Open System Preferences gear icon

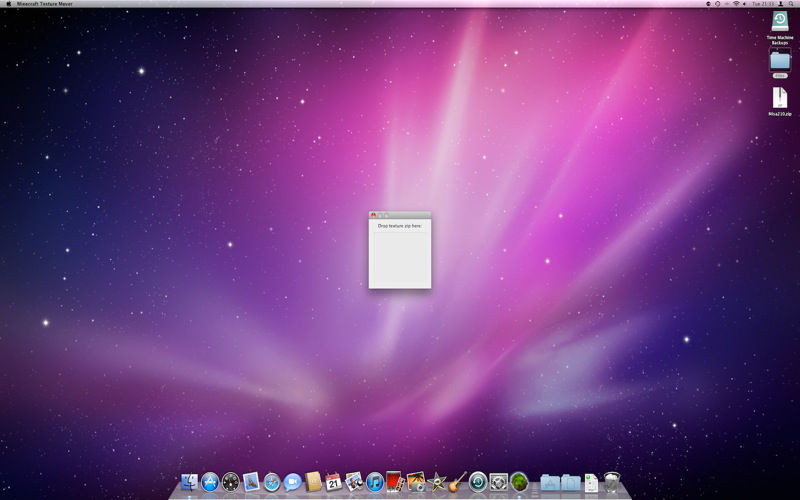click(x=498, y=482)
